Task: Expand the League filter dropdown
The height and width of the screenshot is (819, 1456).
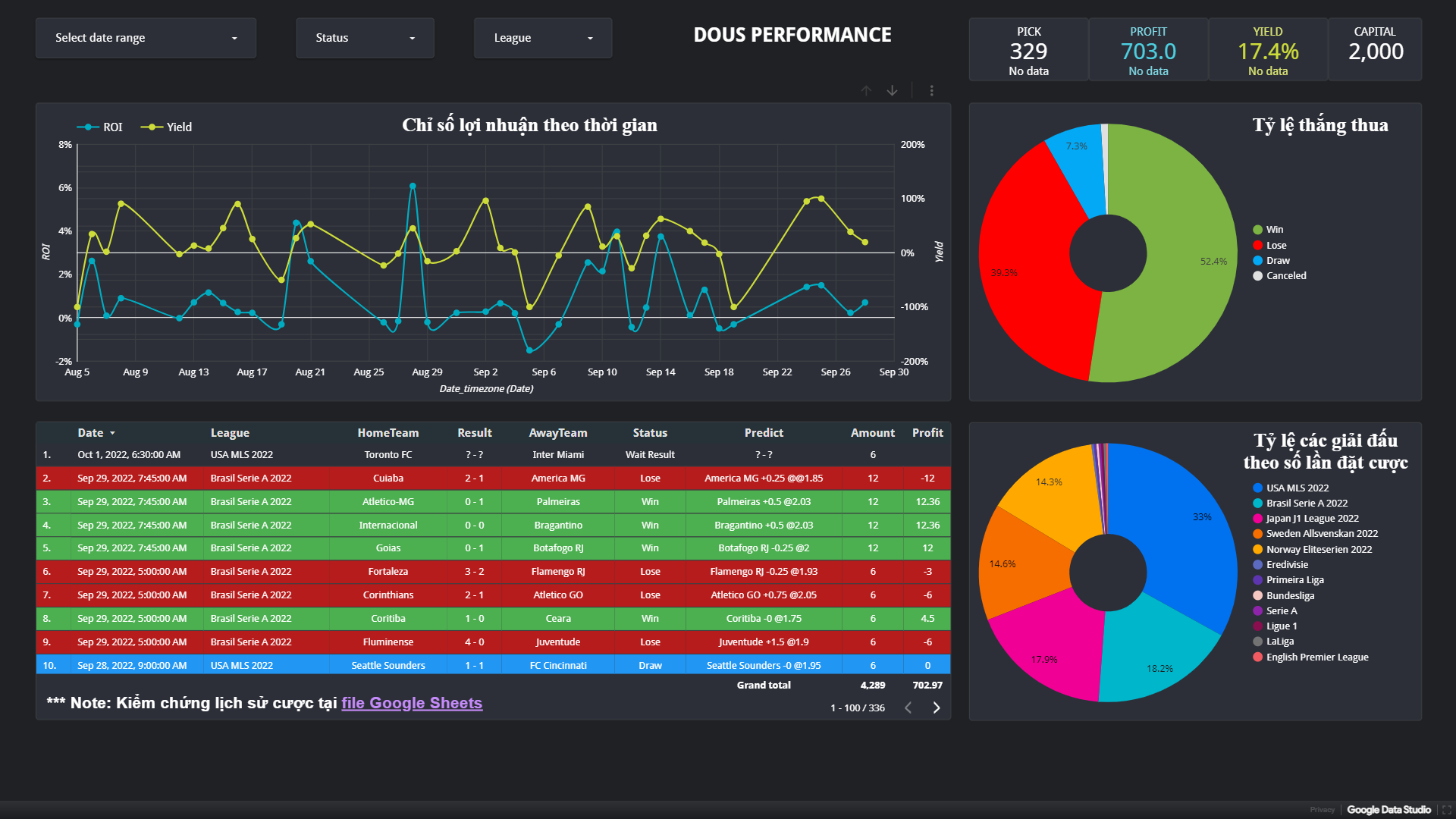Action: pos(542,38)
